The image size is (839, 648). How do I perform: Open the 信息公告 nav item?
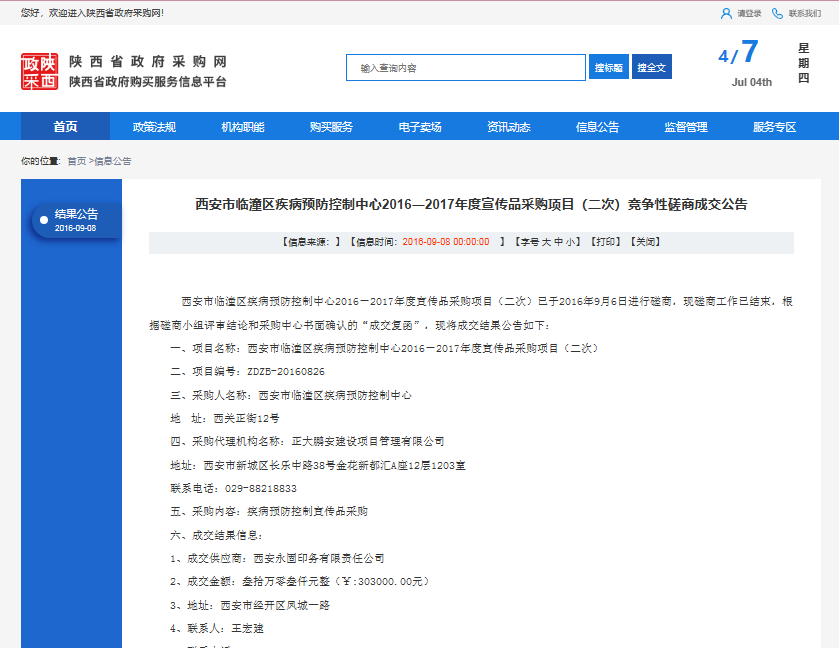597,127
